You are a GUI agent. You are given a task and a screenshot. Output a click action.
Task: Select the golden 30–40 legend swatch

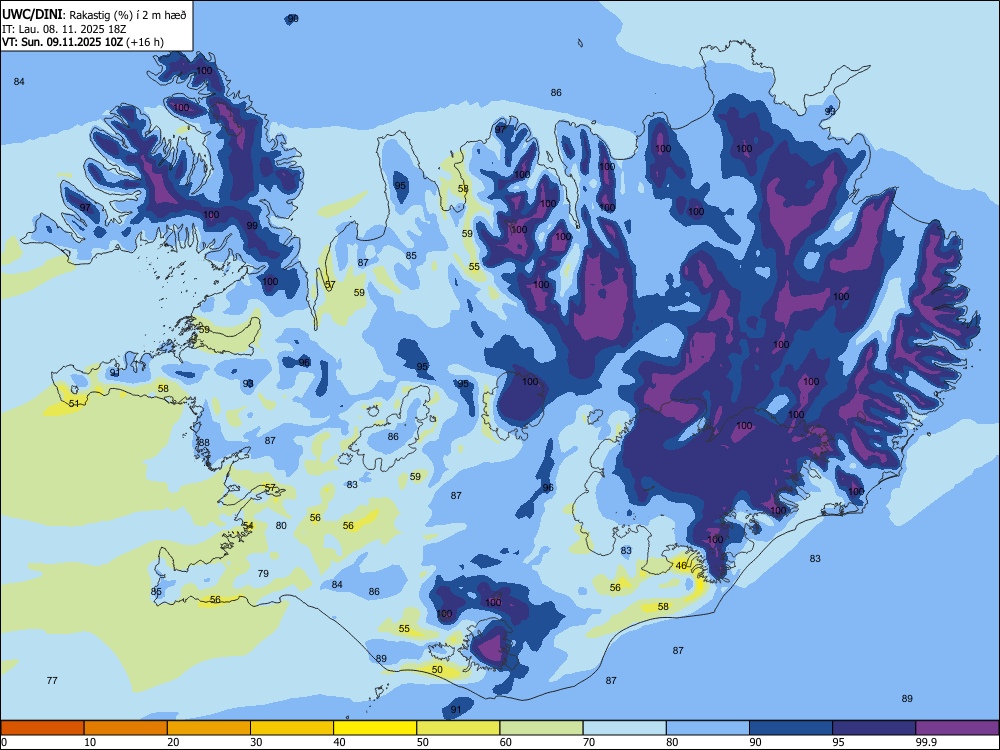click(x=292, y=728)
